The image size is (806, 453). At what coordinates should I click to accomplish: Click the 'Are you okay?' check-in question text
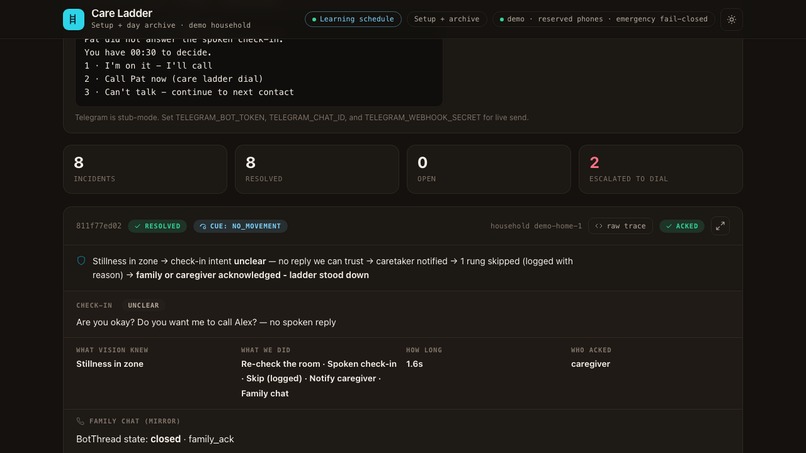click(206, 322)
